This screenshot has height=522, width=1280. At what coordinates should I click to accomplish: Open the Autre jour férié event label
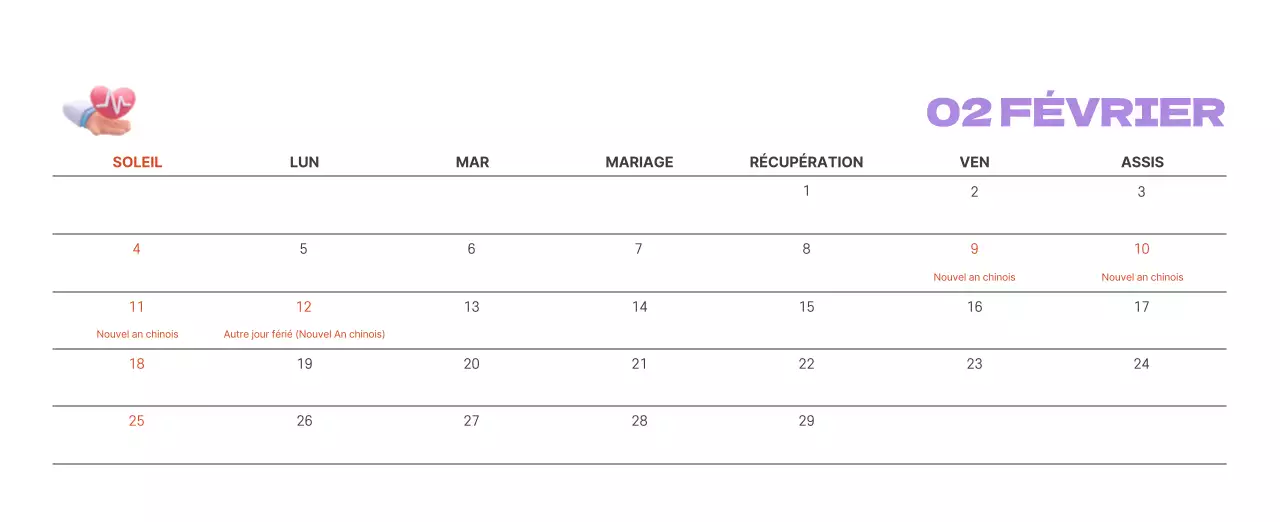click(x=304, y=334)
